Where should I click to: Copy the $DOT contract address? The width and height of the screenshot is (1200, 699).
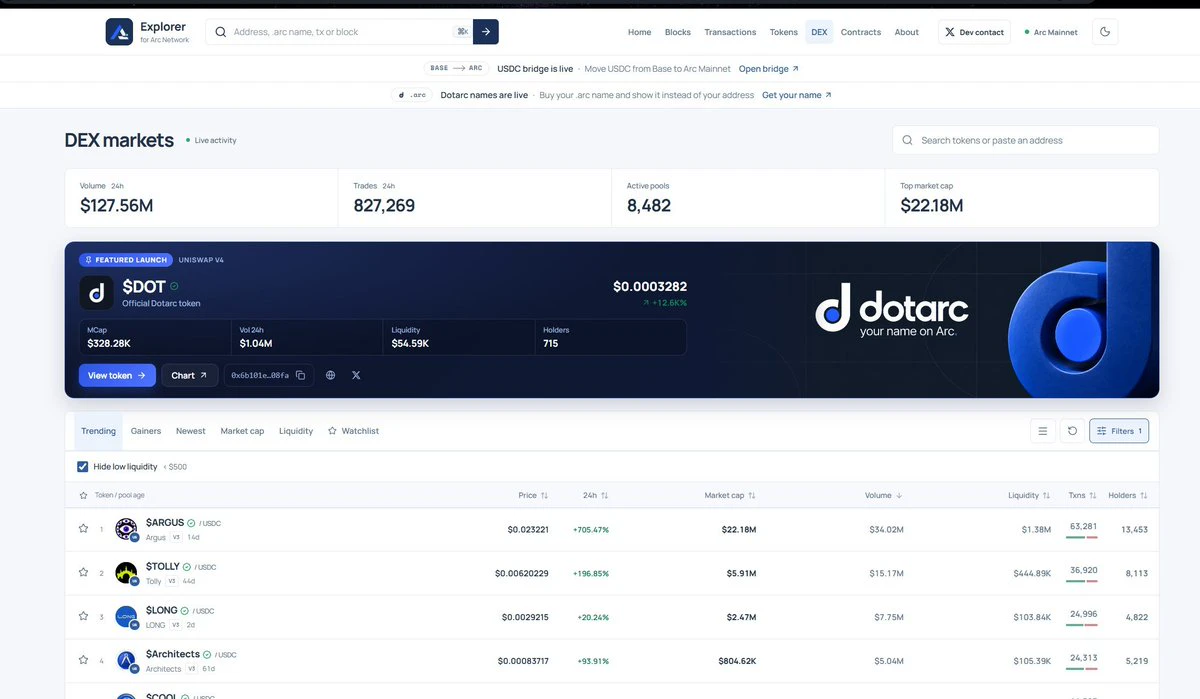pos(300,375)
